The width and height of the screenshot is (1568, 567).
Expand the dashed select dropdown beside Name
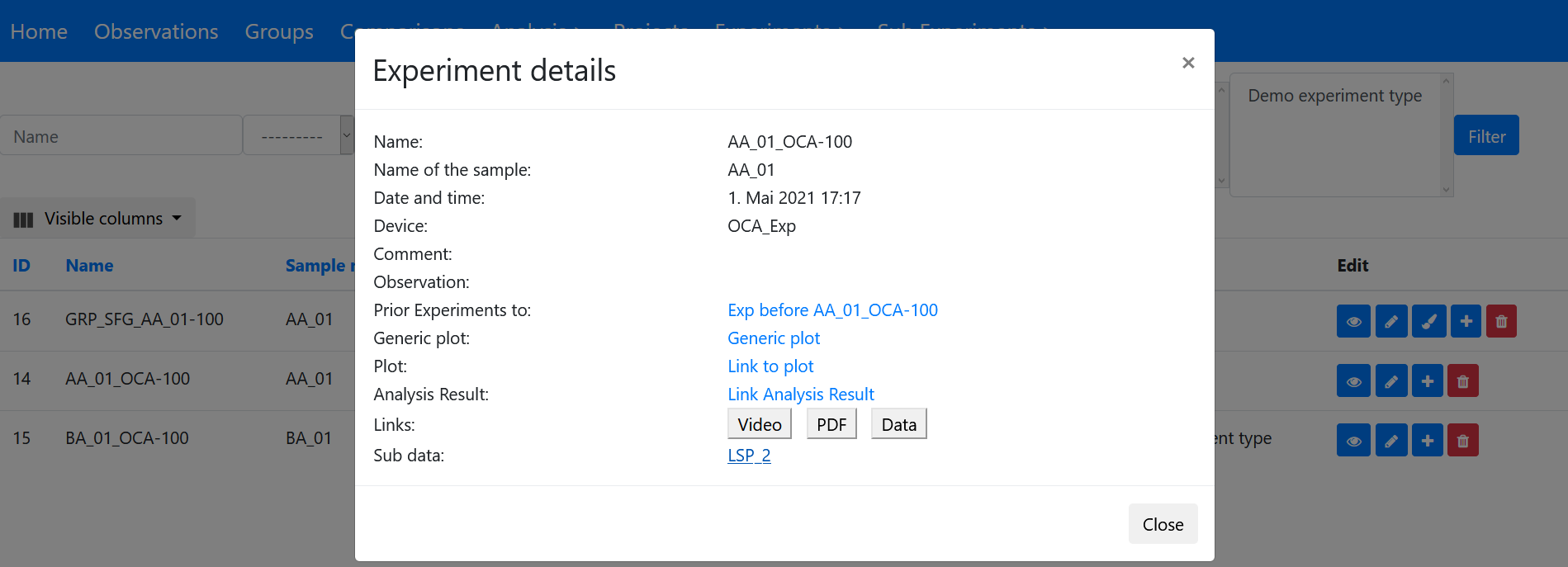coord(299,135)
